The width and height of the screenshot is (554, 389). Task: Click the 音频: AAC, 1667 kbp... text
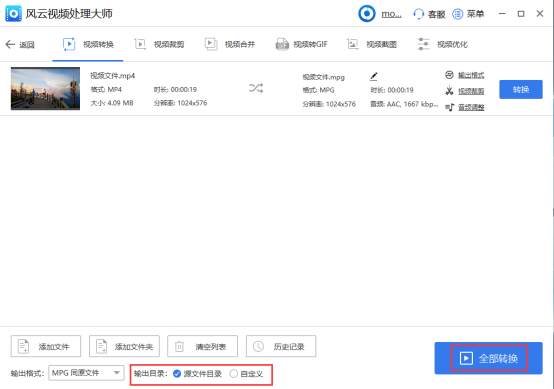pos(404,104)
